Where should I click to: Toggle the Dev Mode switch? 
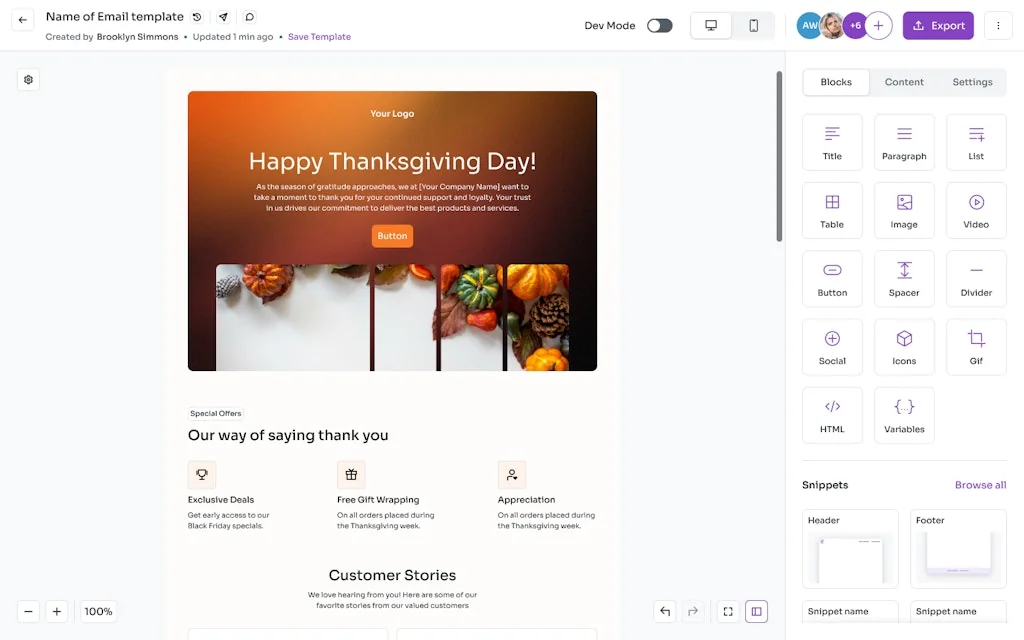660,25
